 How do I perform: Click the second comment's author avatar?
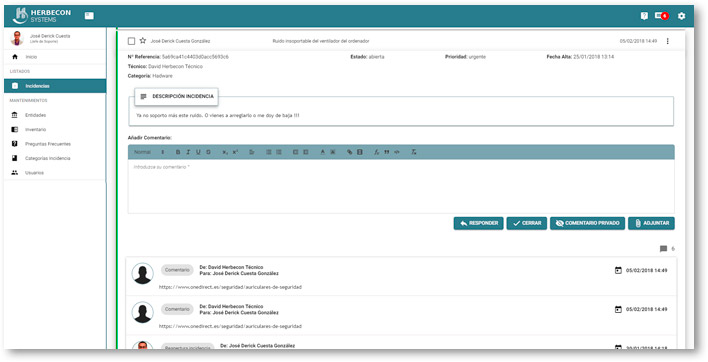click(143, 312)
